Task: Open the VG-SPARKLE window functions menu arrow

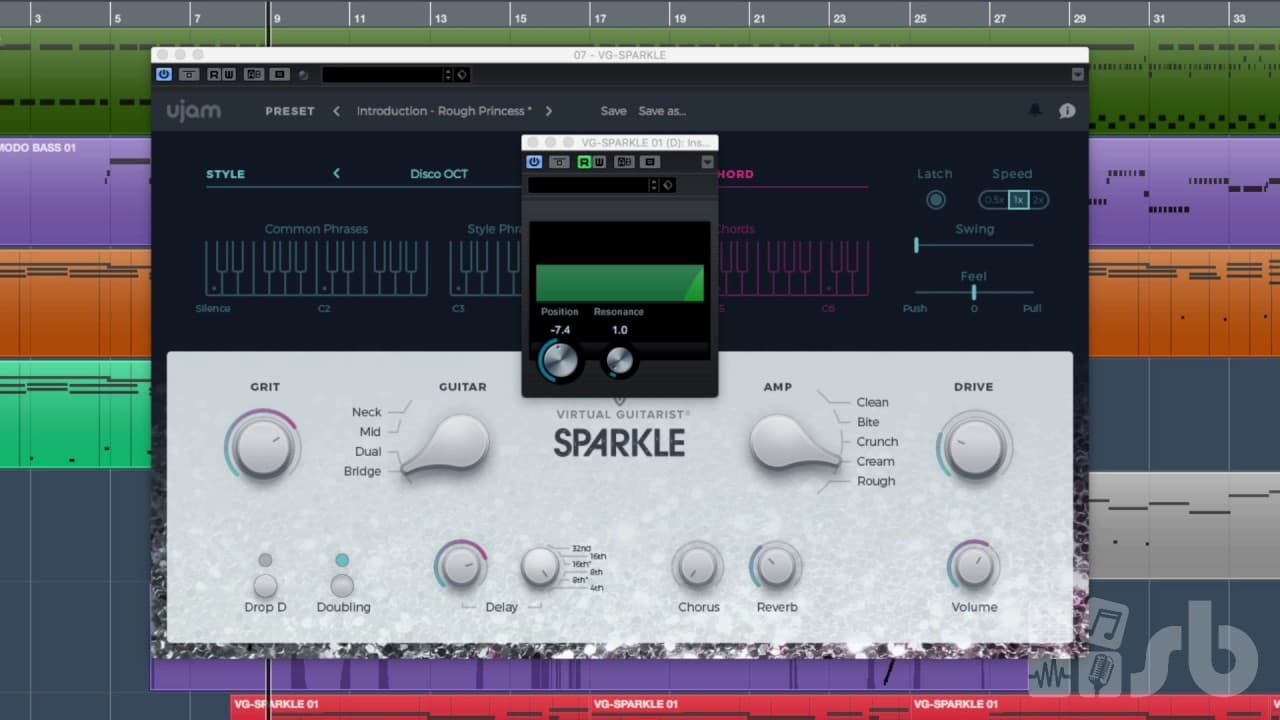Action: tap(1077, 74)
